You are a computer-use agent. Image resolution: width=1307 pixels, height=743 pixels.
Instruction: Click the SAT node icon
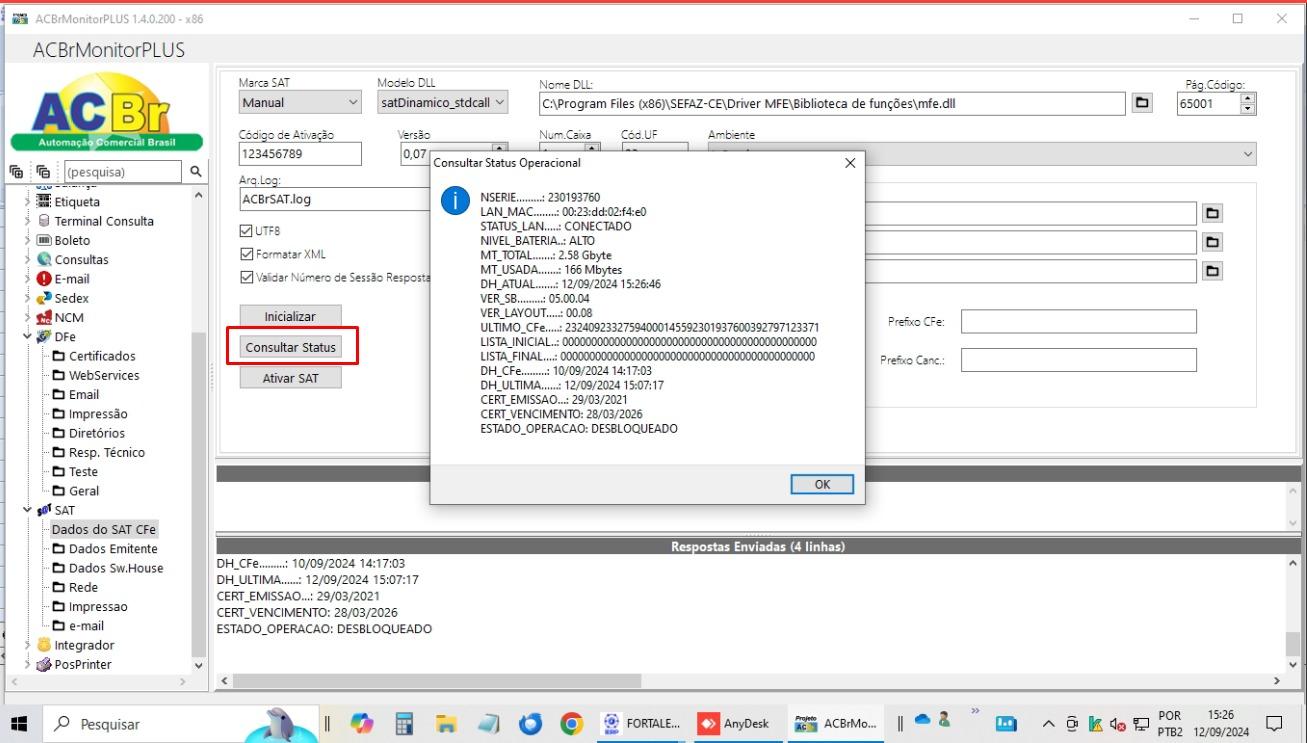[x=44, y=510]
